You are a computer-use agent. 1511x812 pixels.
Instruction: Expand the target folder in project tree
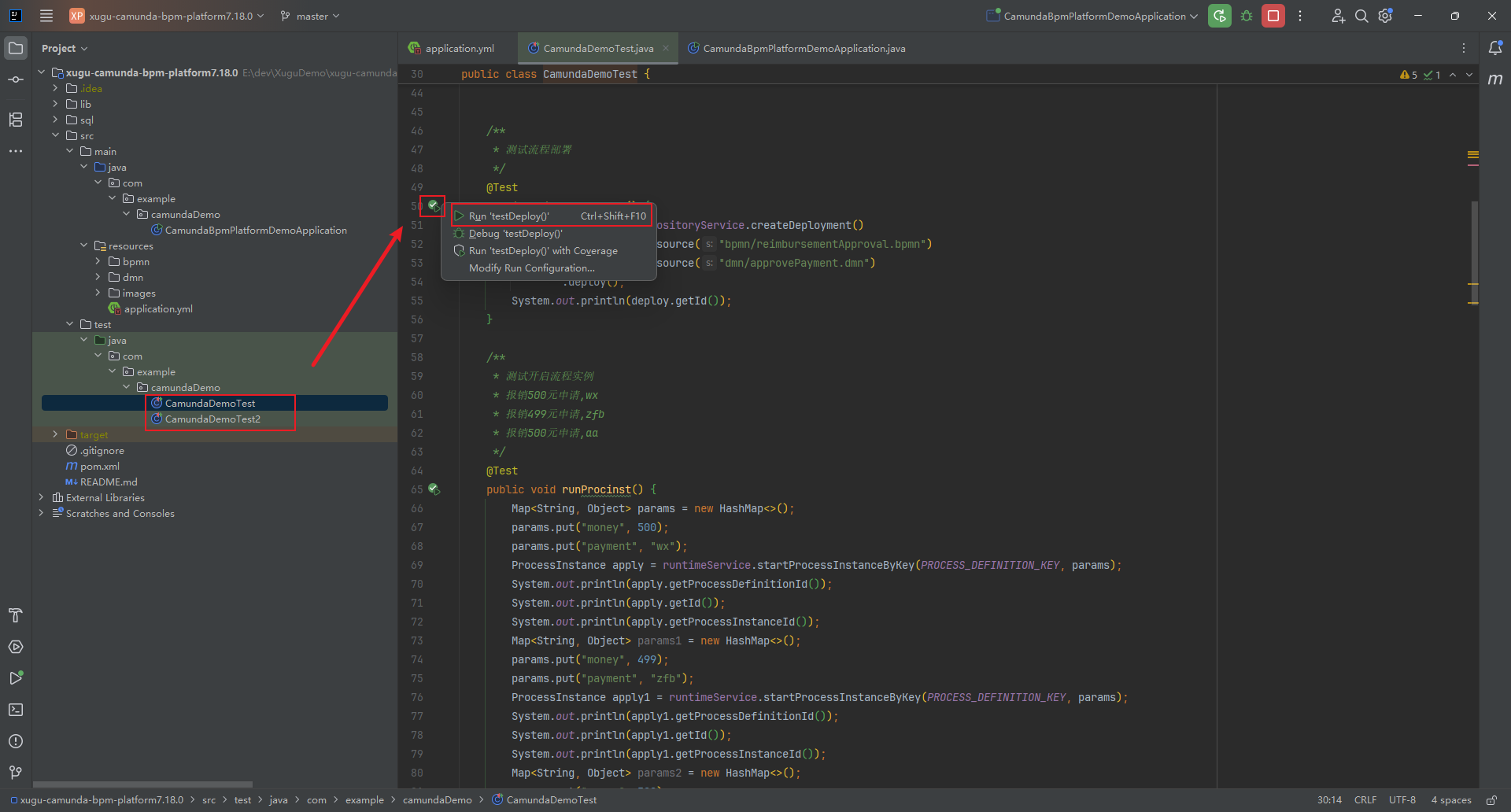click(55, 434)
